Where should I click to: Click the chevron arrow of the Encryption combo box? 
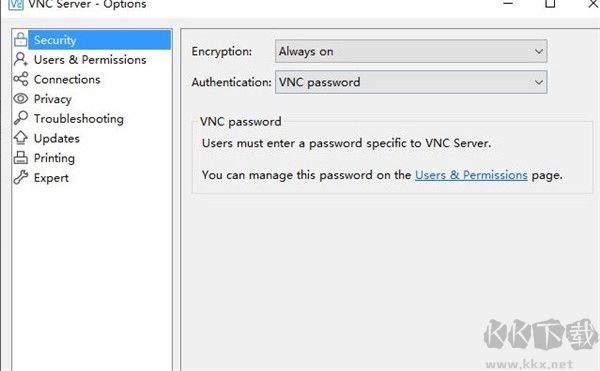(539, 51)
